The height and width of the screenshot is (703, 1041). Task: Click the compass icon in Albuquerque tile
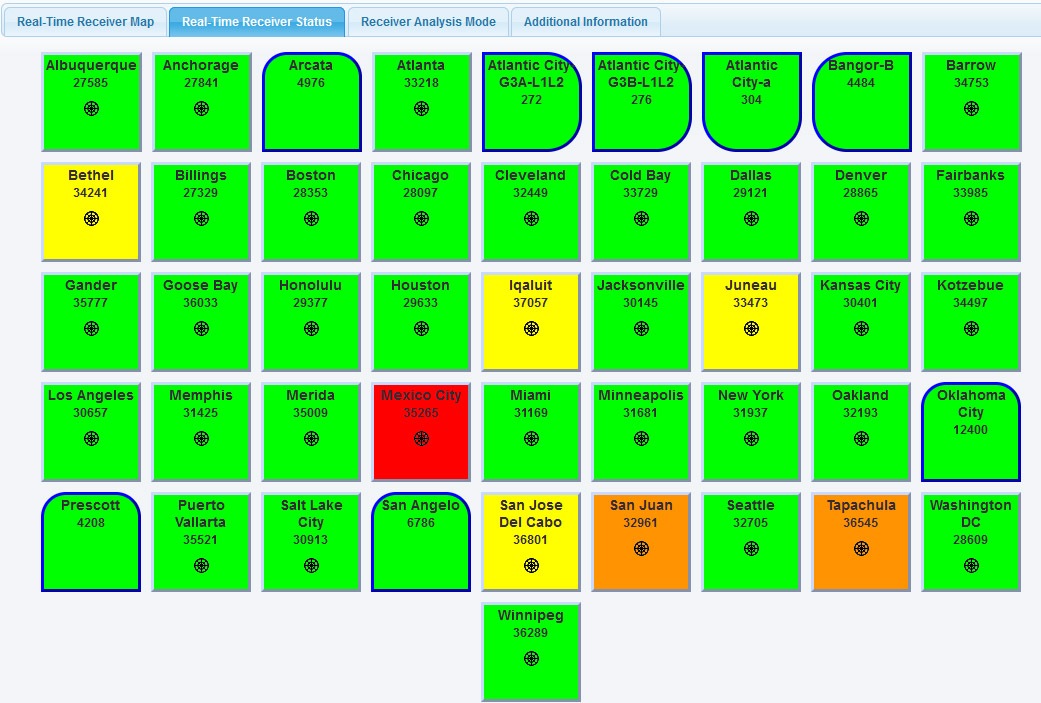click(91, 109)
